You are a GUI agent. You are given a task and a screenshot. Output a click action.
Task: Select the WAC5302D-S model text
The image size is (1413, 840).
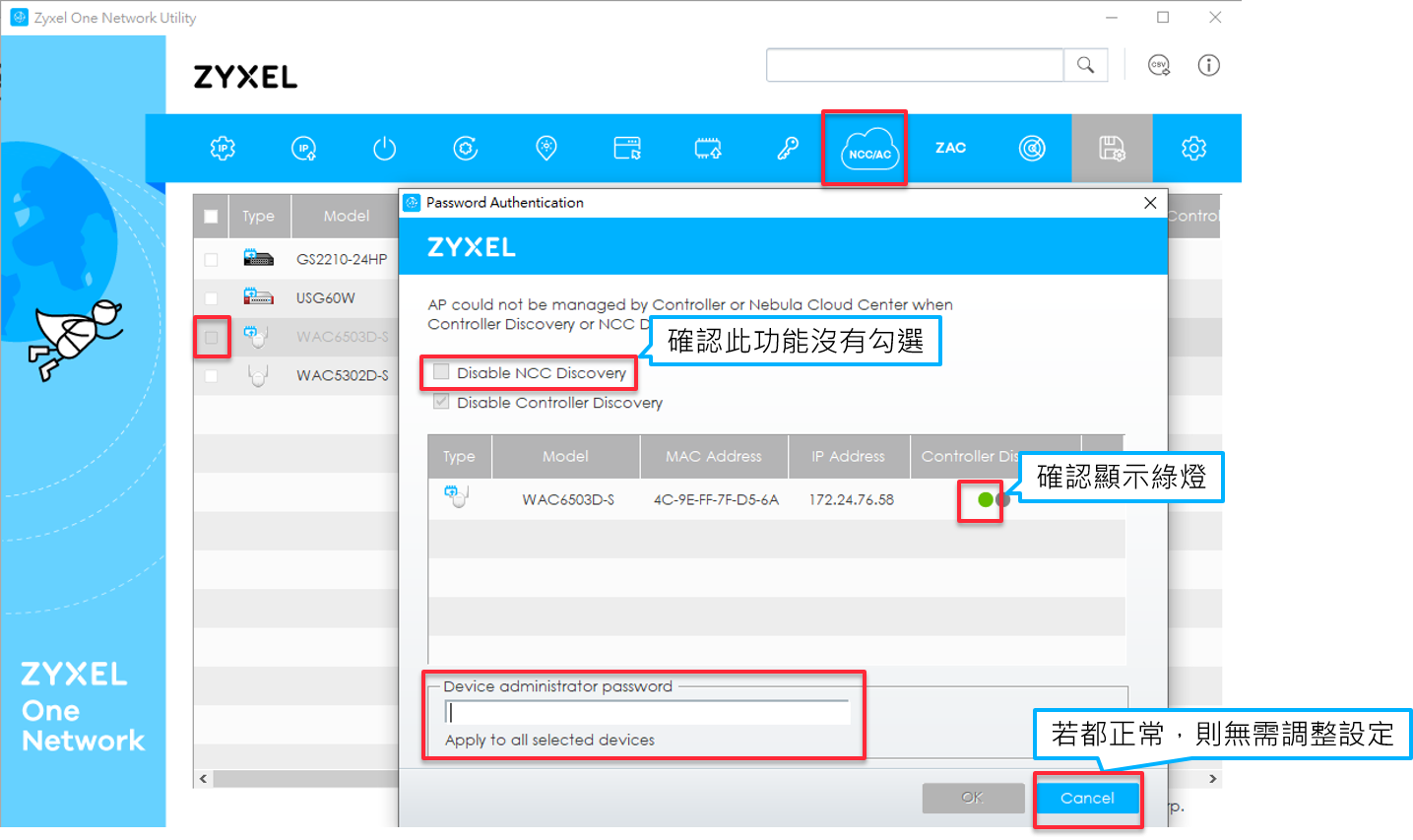pos(343,376)
